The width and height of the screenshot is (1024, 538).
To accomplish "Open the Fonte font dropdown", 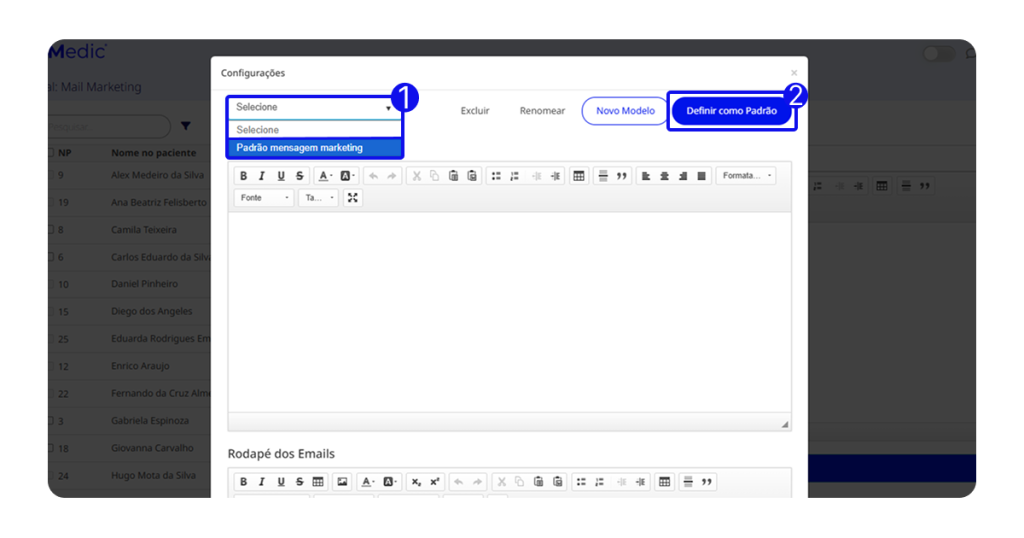I will point(264,198).
